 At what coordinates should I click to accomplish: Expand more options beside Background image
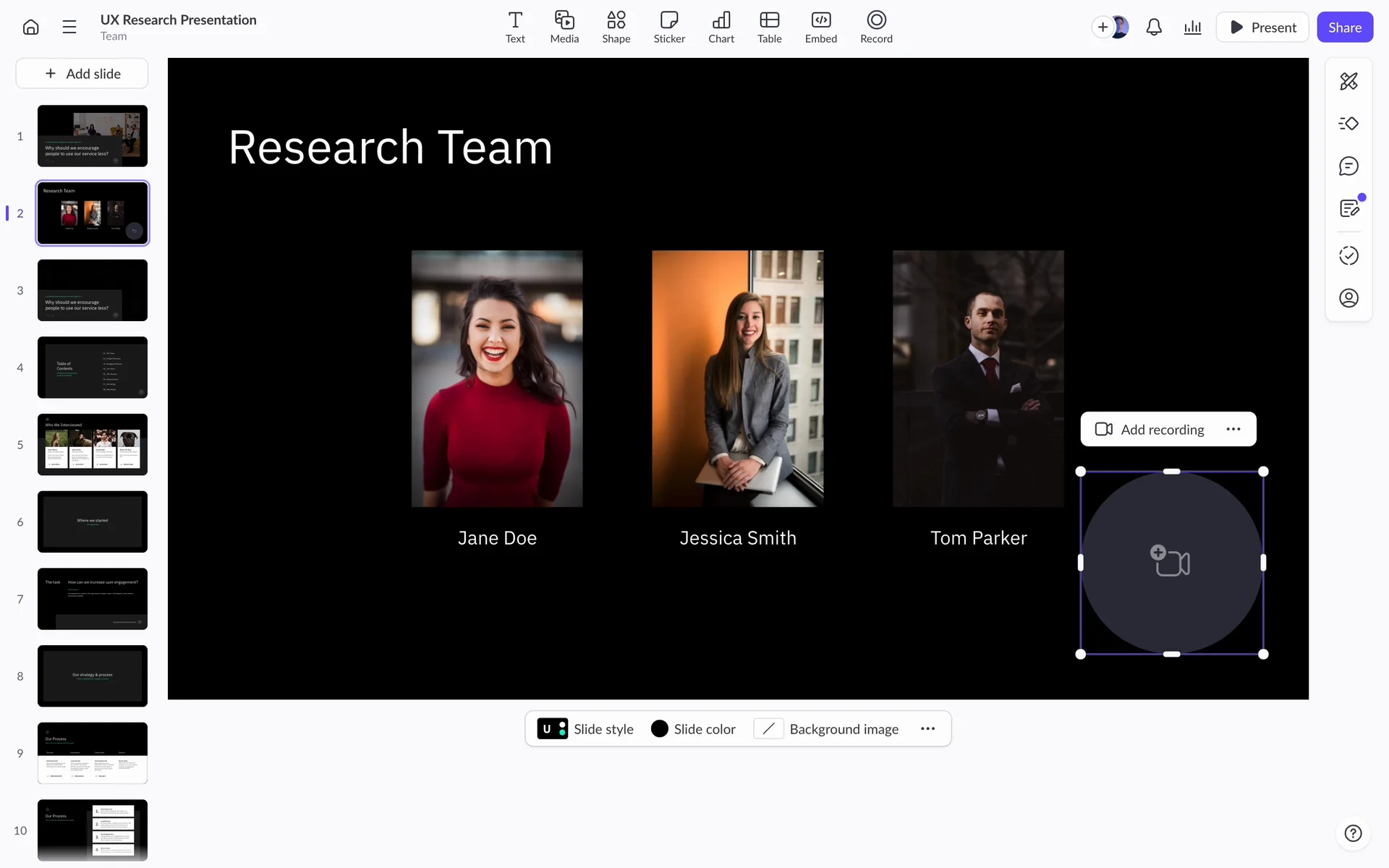coord(927,729)
